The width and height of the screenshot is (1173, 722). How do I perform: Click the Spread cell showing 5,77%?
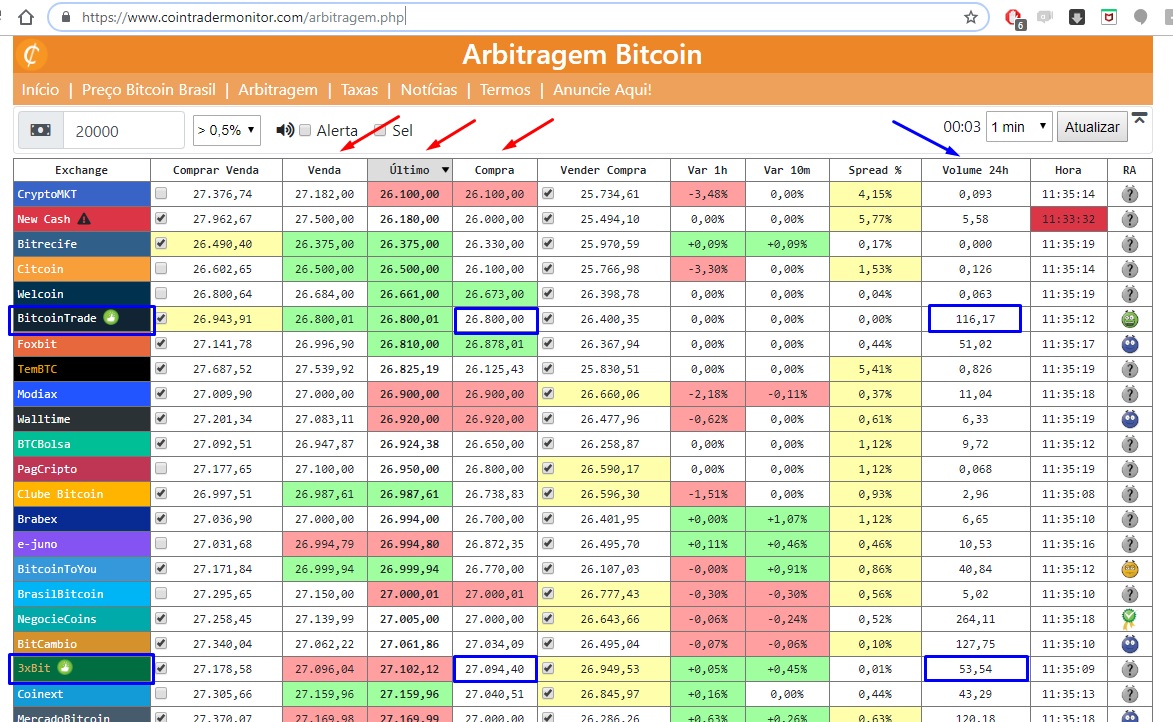click(875, 219)
